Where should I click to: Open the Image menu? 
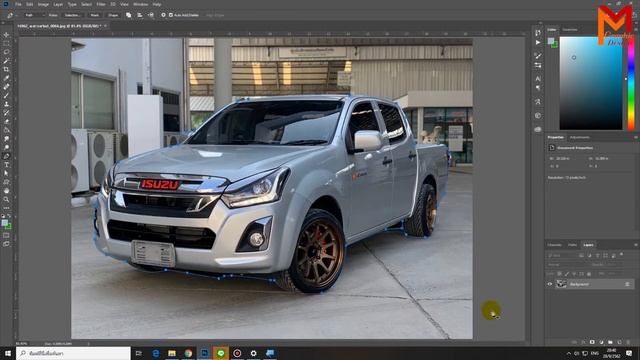pos(43,4)
